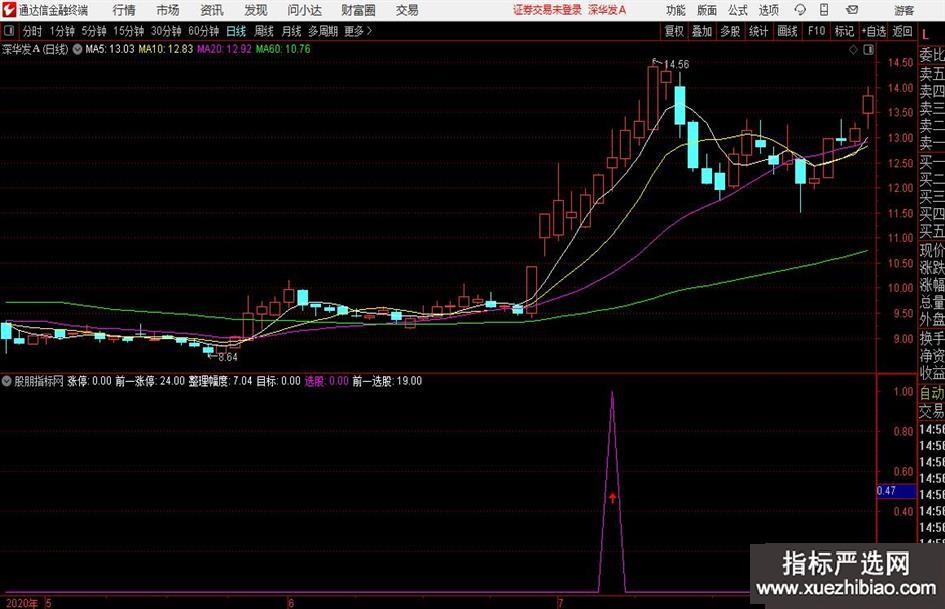Screen dimensions: 945x609
Task: Click the 复权 toolbar button
Action: 674,31
